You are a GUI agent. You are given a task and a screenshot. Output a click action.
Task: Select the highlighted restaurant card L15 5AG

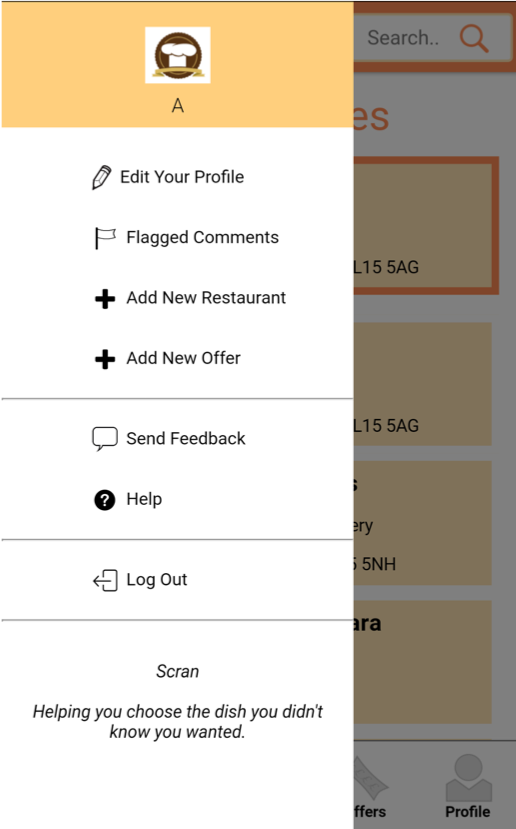(426, 225)
